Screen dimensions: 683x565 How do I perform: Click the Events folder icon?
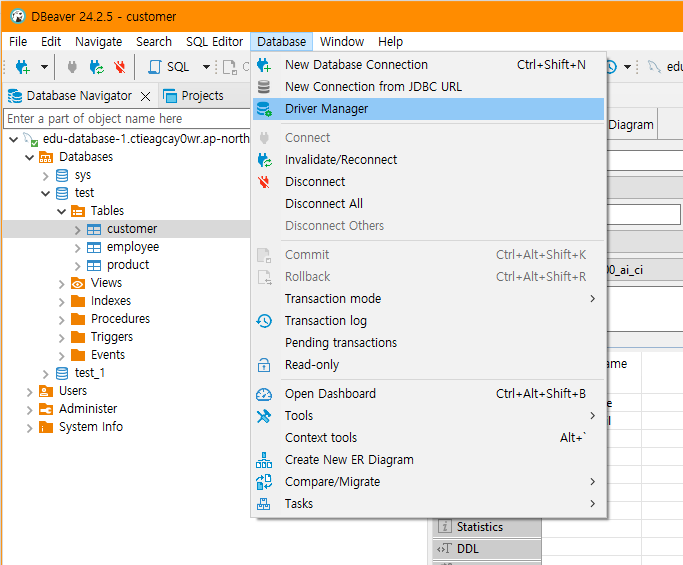point(78,355)
